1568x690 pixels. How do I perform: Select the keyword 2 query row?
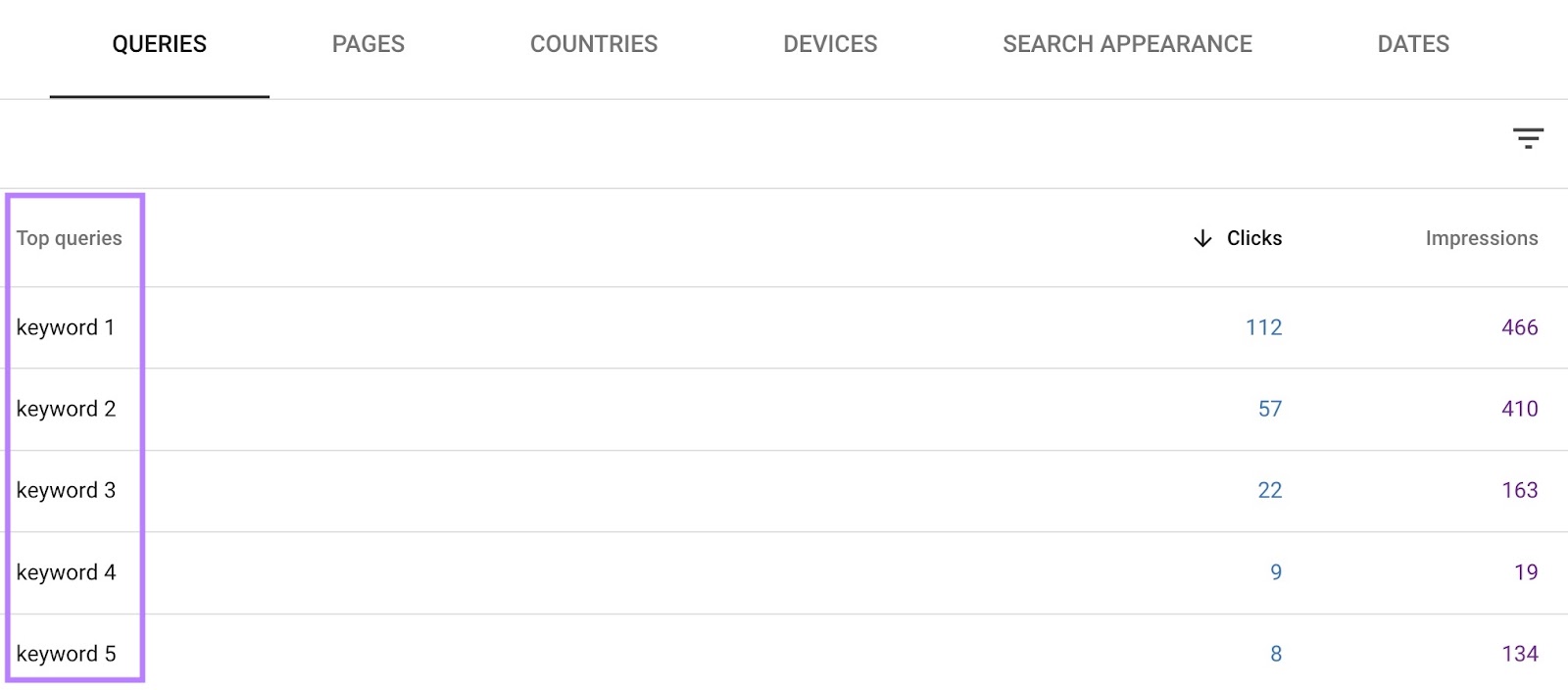pos(66,409)
